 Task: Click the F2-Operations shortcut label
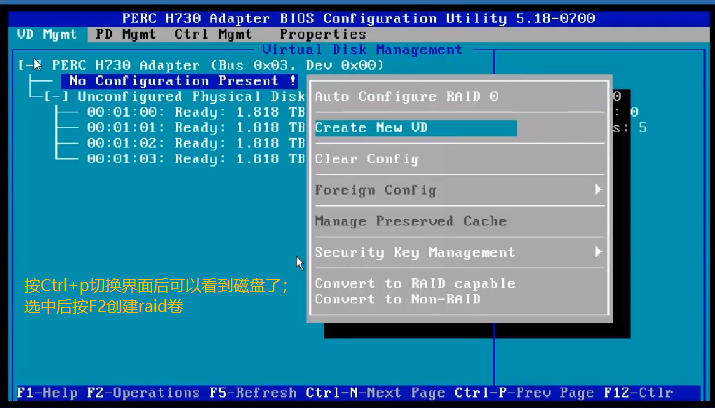143,393
